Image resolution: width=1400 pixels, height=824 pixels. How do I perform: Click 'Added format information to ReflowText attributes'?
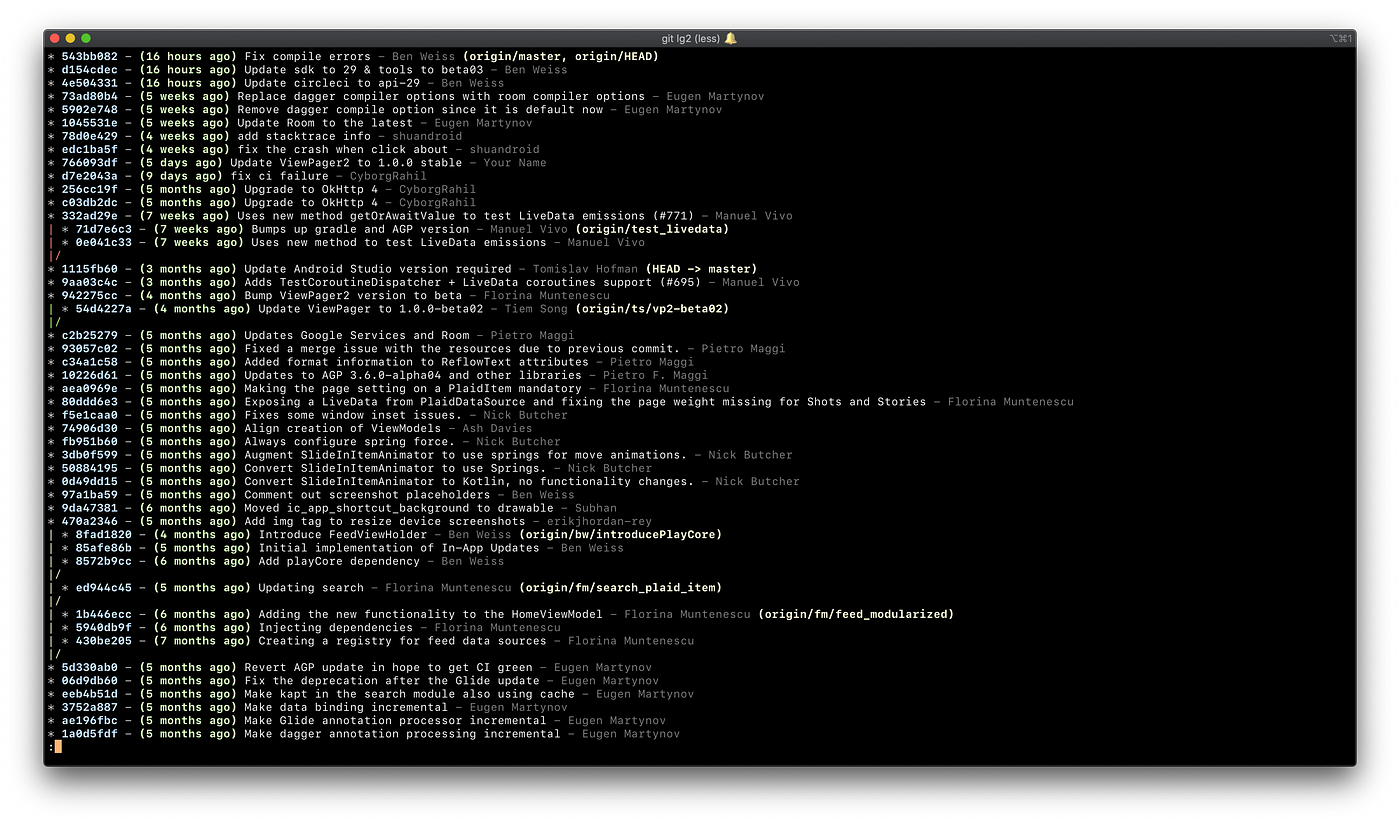coord(416,362)
